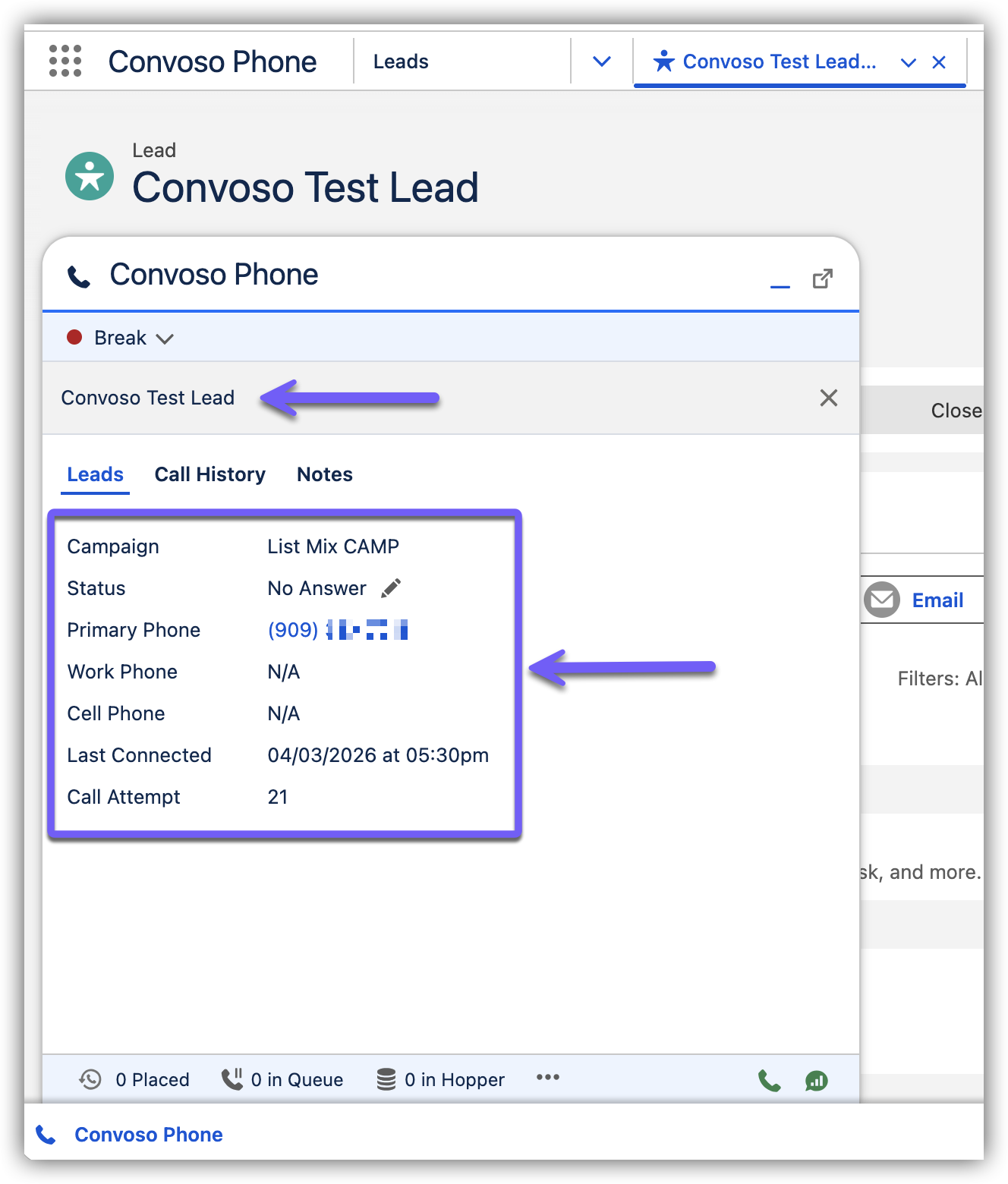
Task: View the 0 Placed calls history icon
Action: point(90,1079)
